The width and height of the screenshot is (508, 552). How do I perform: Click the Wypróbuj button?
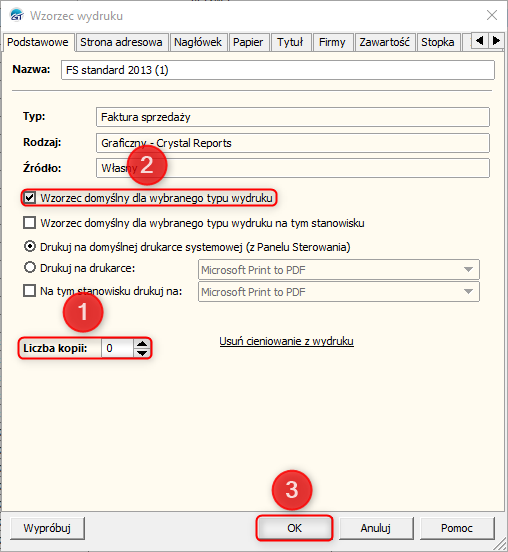coord(47,528)
